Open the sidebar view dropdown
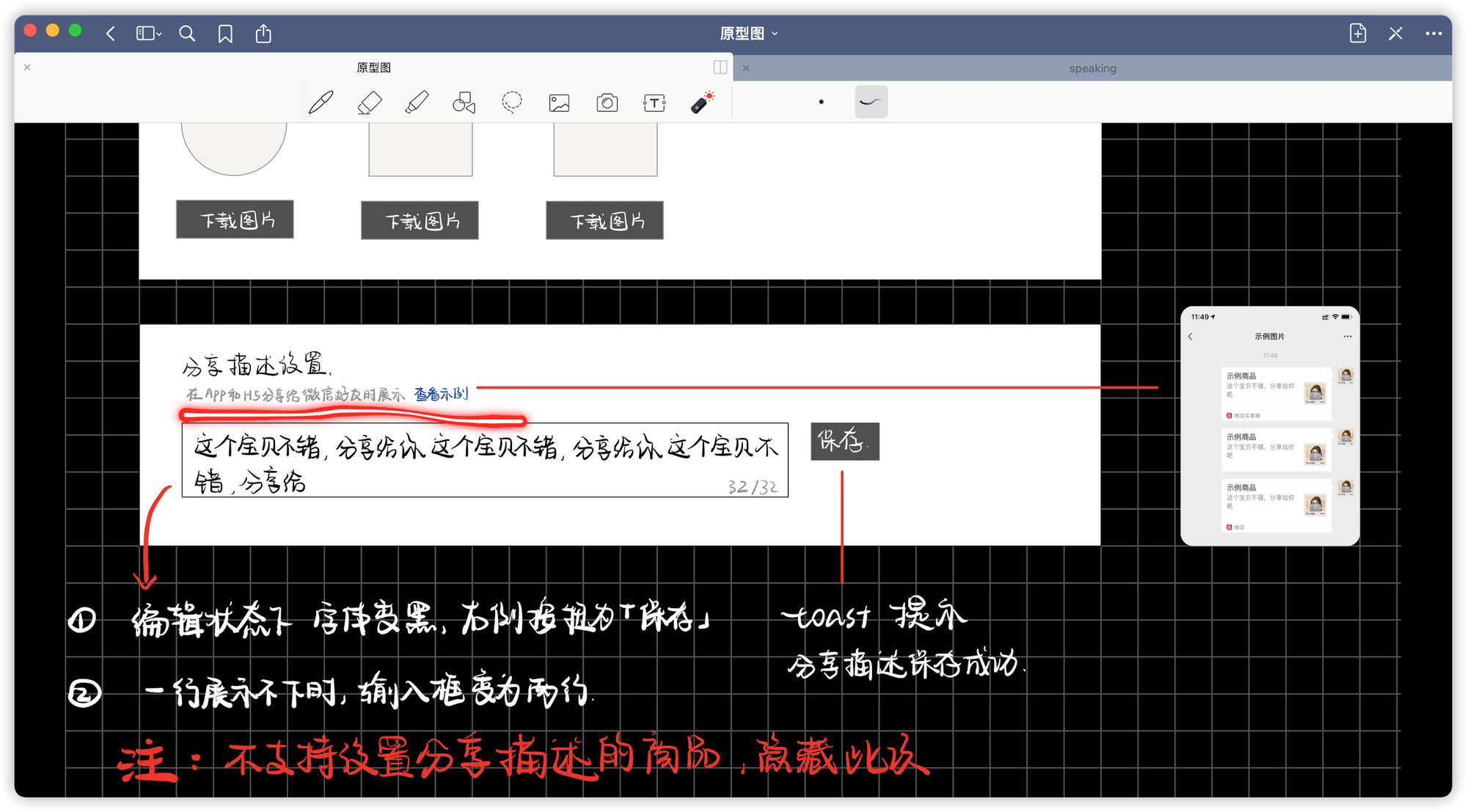Image resolution: width=1467 pixels, height=812 pixels. point(149,34)
